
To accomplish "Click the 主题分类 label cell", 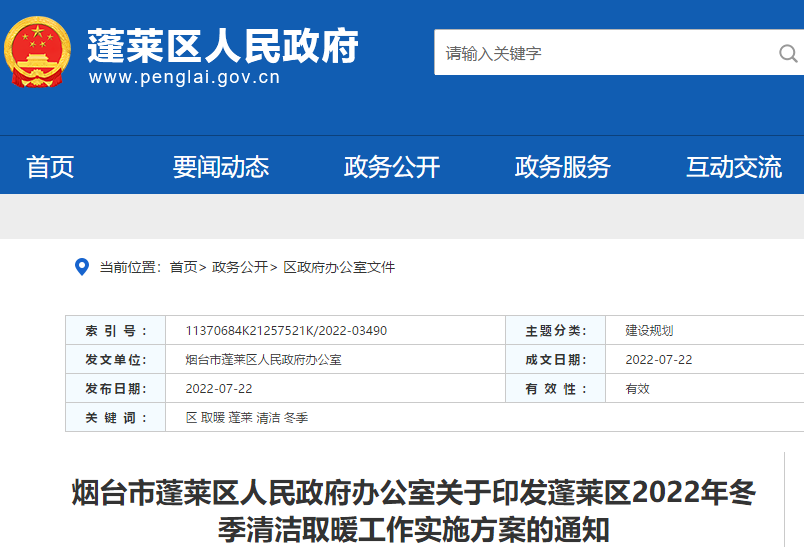I will [556, 331].
